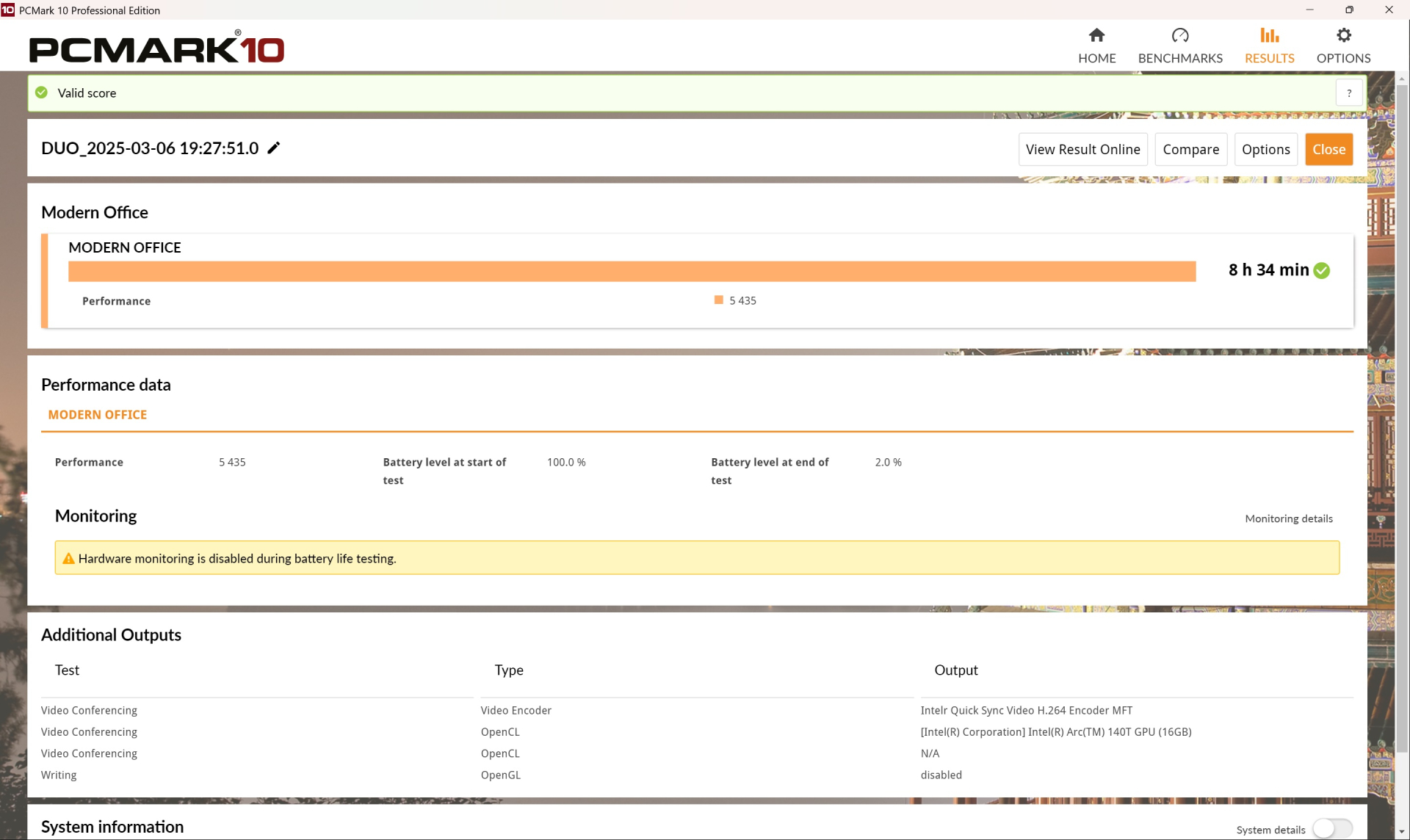
Task: Click the vertical scrollbar thumb
Action: [x=1402, y=419]
